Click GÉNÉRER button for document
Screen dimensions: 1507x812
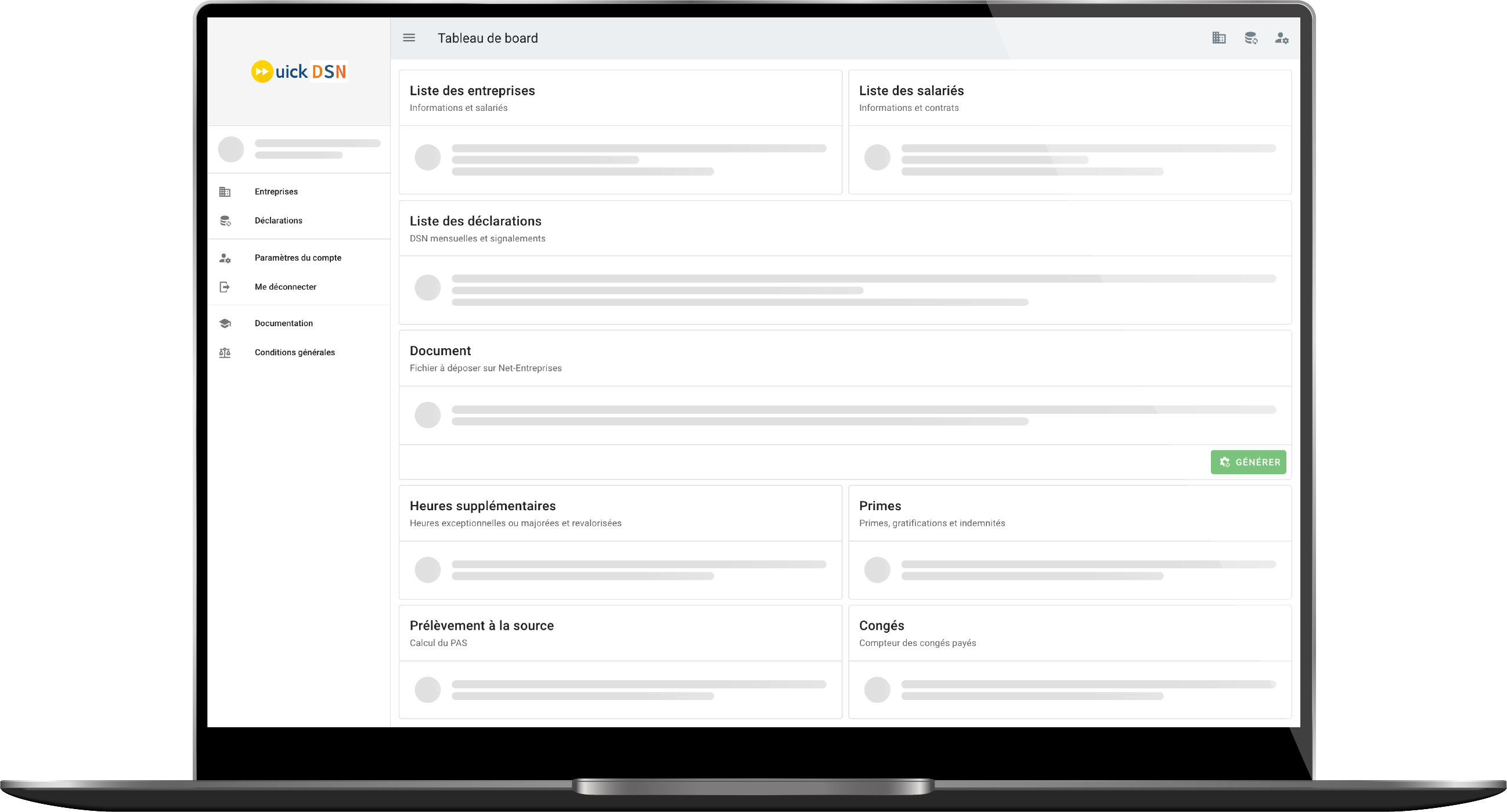coord(1248,462)
